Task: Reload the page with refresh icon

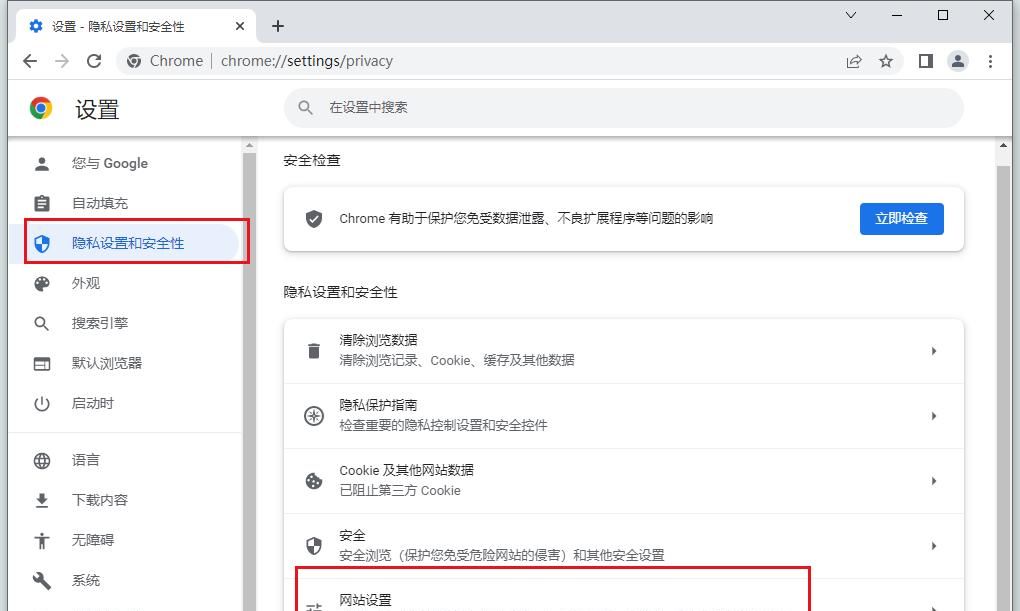Action: pyautogui.click(x=94, y=61)
